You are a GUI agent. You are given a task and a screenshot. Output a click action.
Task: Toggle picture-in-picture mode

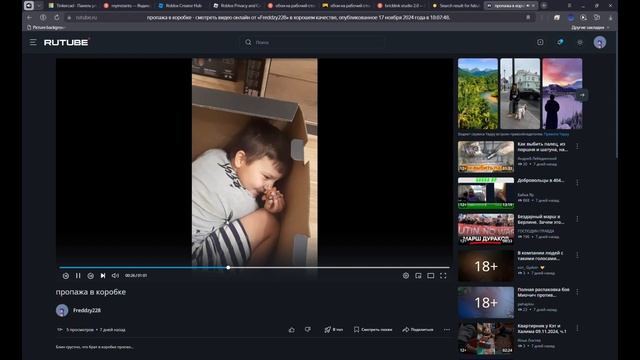pos(418,276)
